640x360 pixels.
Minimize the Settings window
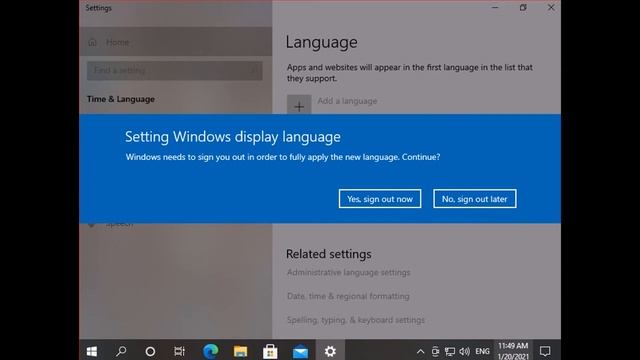[x=495, y=7]
